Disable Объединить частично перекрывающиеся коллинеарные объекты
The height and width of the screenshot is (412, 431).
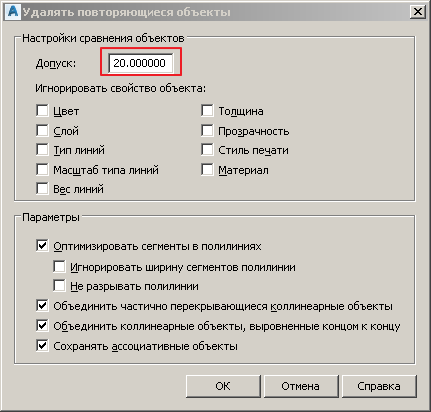pos(42,306)
